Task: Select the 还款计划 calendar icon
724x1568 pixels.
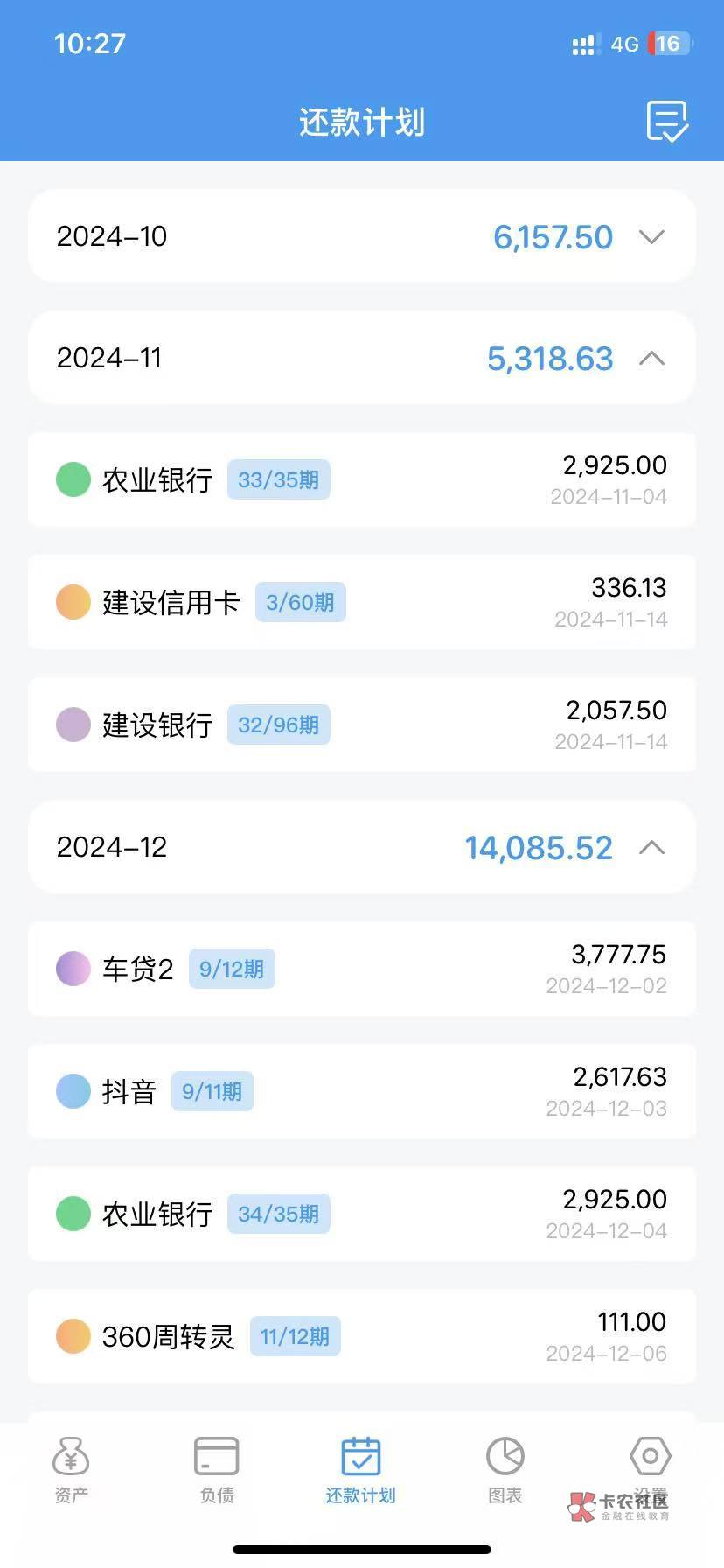Action: [x=360, y=1456]
